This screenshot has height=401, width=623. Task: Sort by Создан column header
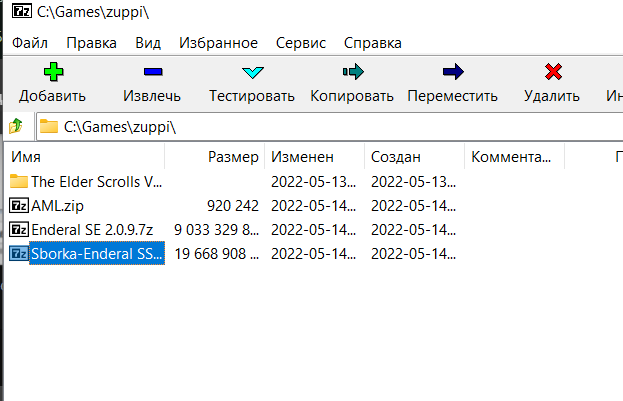pos(414,157)
